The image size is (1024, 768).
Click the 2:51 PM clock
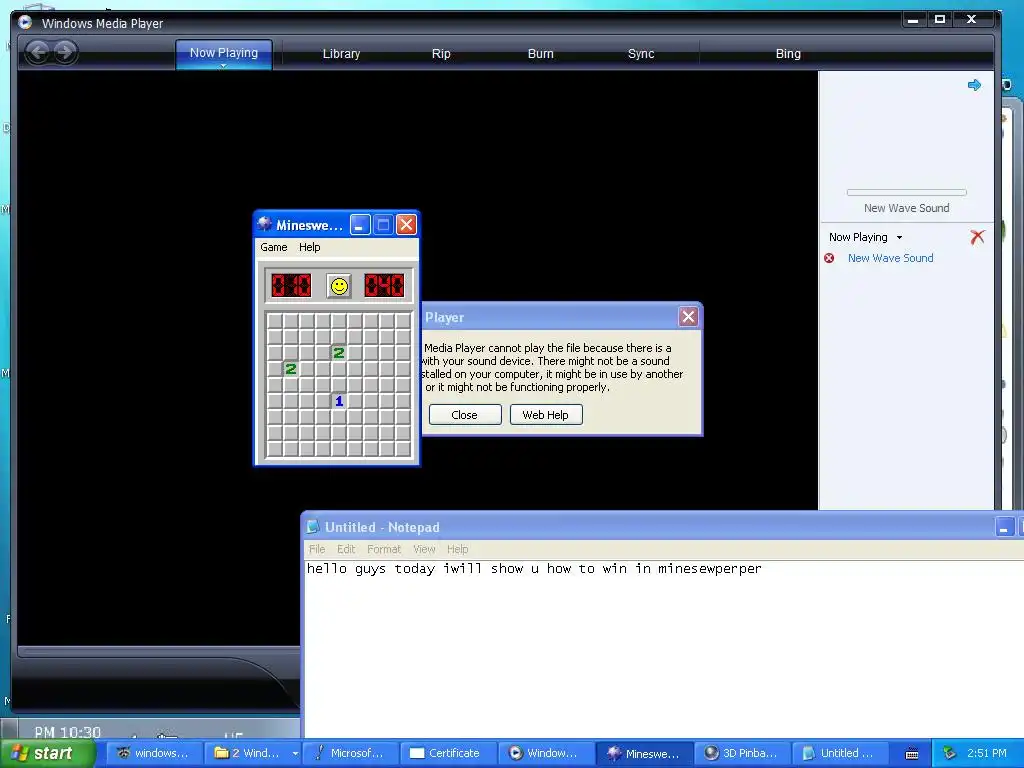pyautogui.click(x=987, y=753)
